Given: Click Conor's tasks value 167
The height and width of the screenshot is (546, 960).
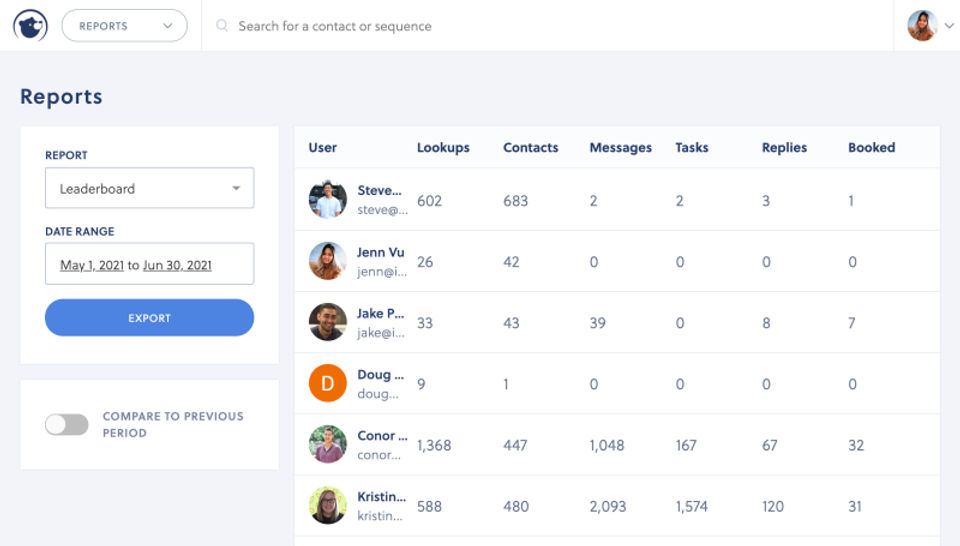Looking at the screenshot, I should tap(686, 446).
